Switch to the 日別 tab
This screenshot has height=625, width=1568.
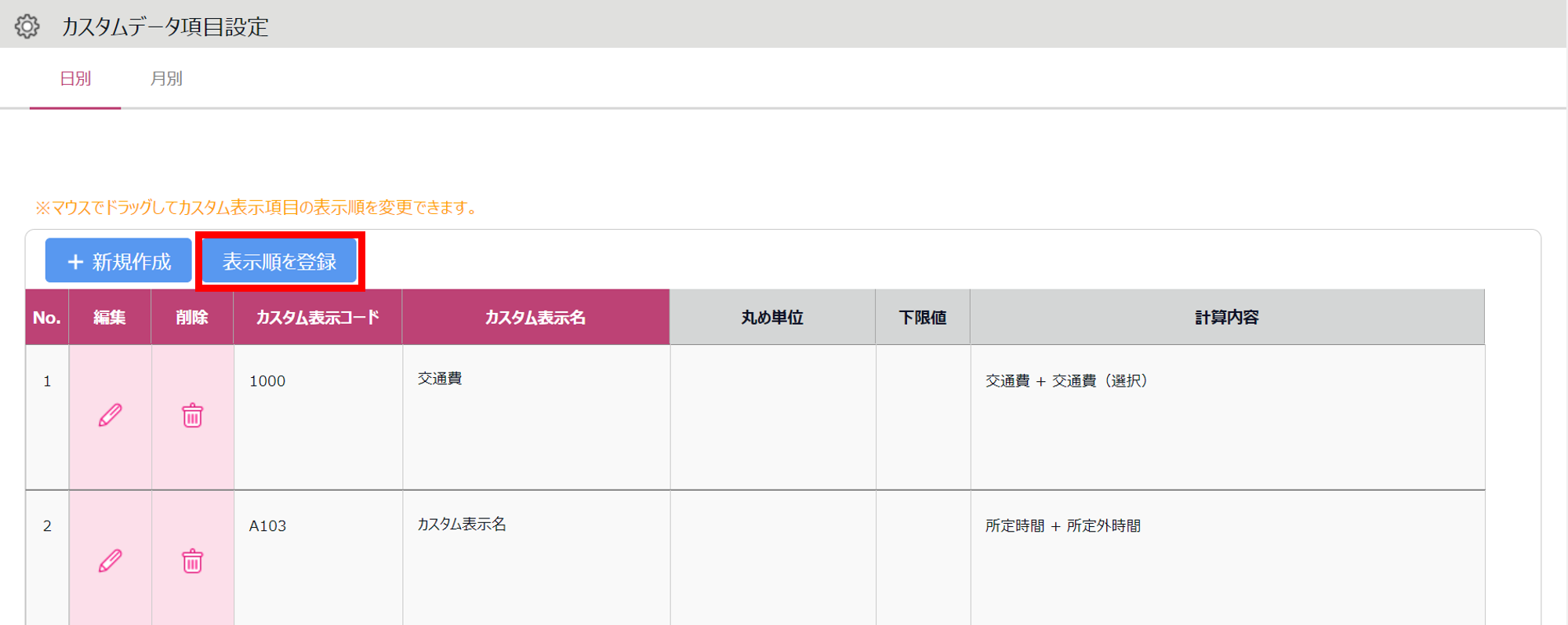pos(75,78)
